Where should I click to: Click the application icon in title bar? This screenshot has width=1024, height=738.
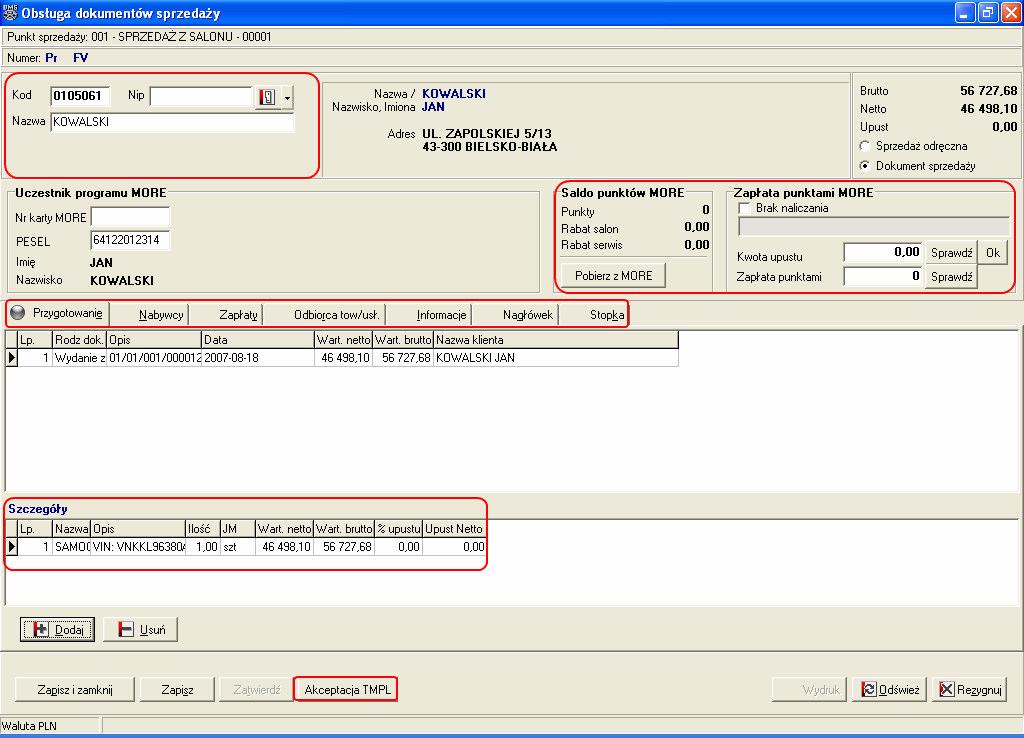10,12
